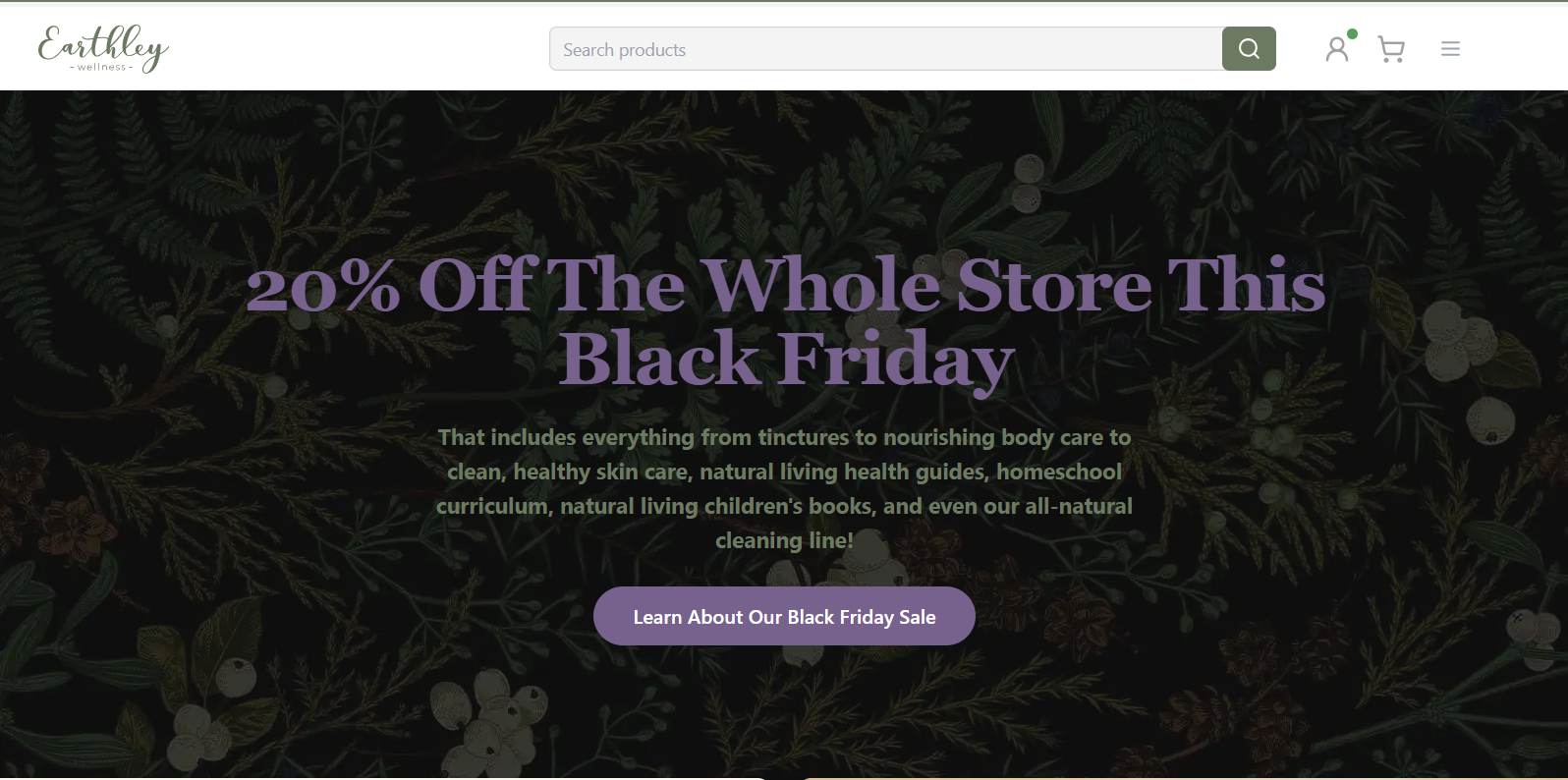The width and height of the screenshot is (1568, 780).
Task: Click Learn About Our Black Friday Sale
Action: click(784, 617)
